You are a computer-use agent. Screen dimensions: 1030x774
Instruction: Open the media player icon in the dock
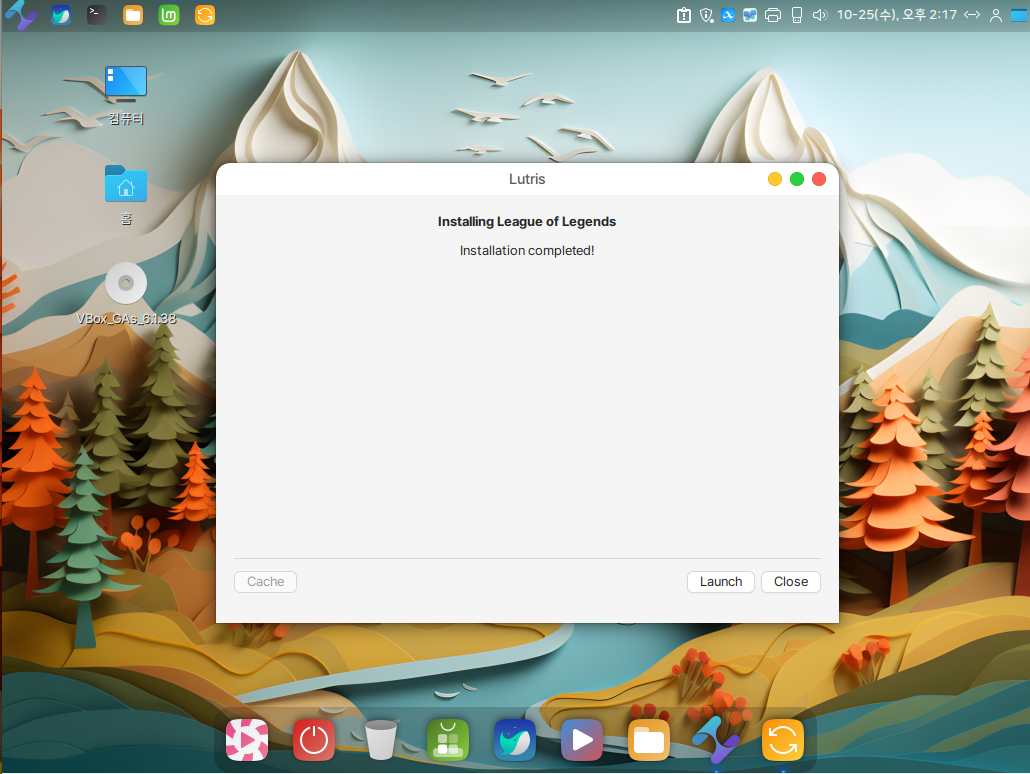(582, 740)
